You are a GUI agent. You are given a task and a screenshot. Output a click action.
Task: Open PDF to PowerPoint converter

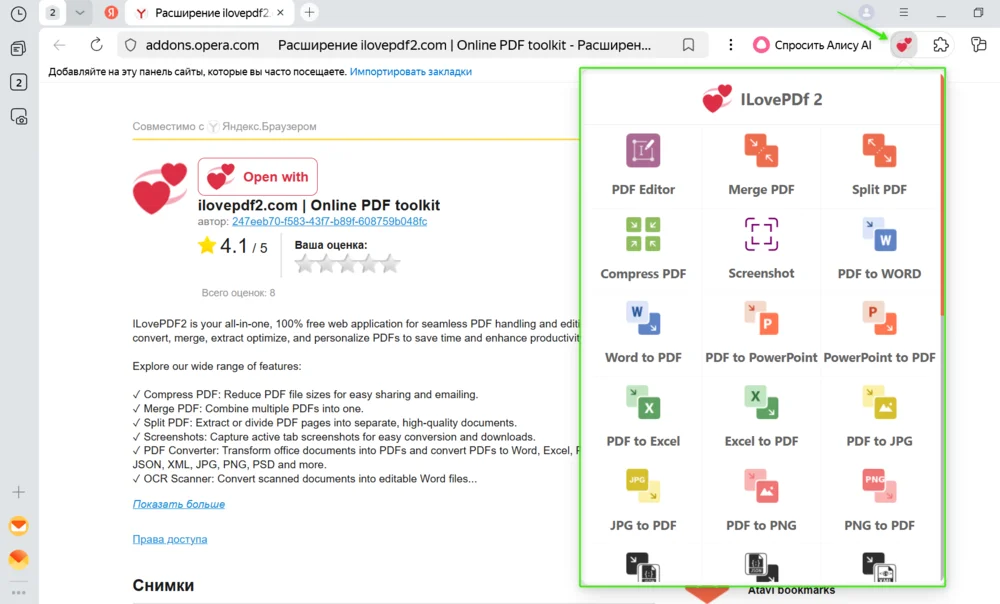761,334
